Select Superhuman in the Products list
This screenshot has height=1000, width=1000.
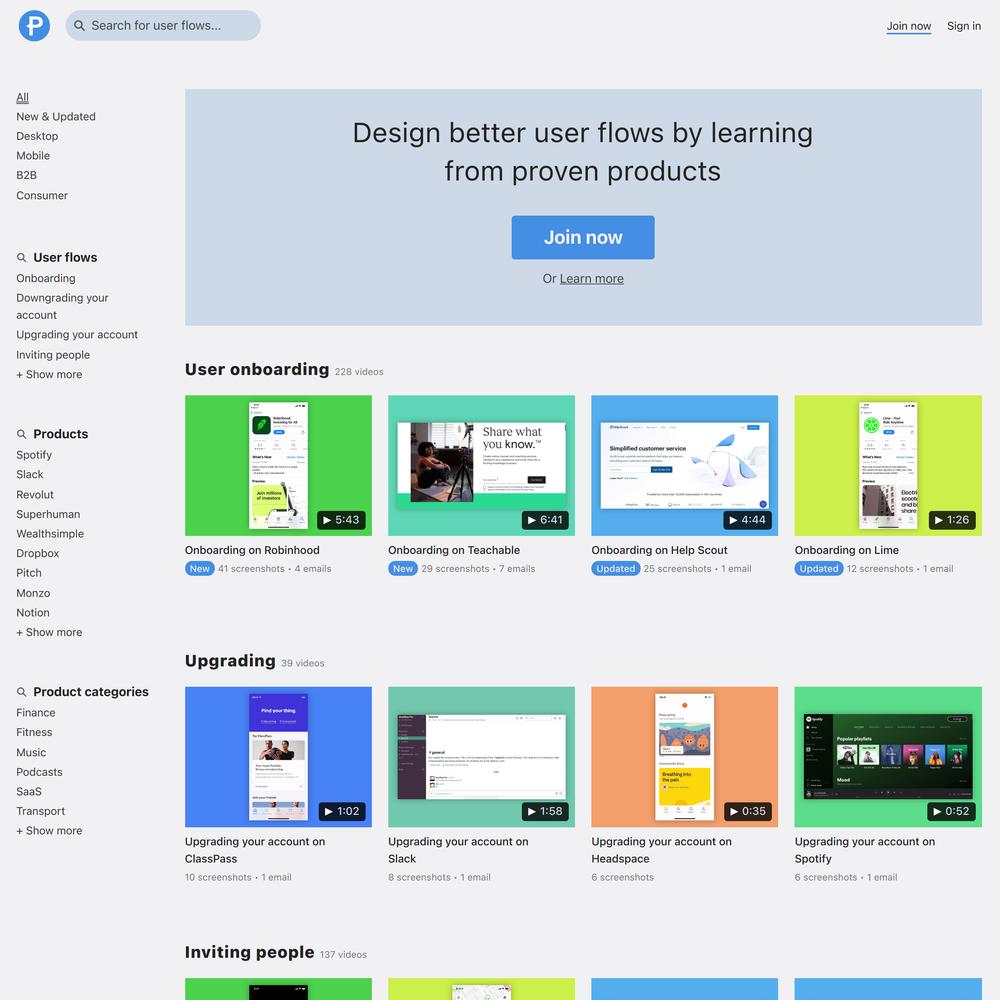[48, 515]
